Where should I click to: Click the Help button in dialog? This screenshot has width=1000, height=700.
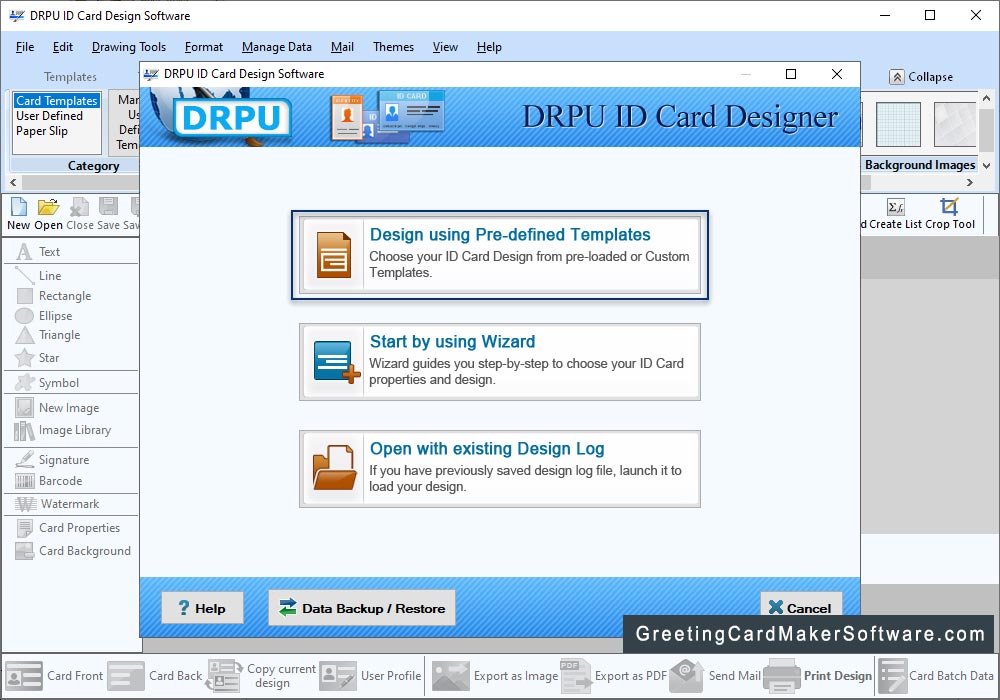click(202, 608)
